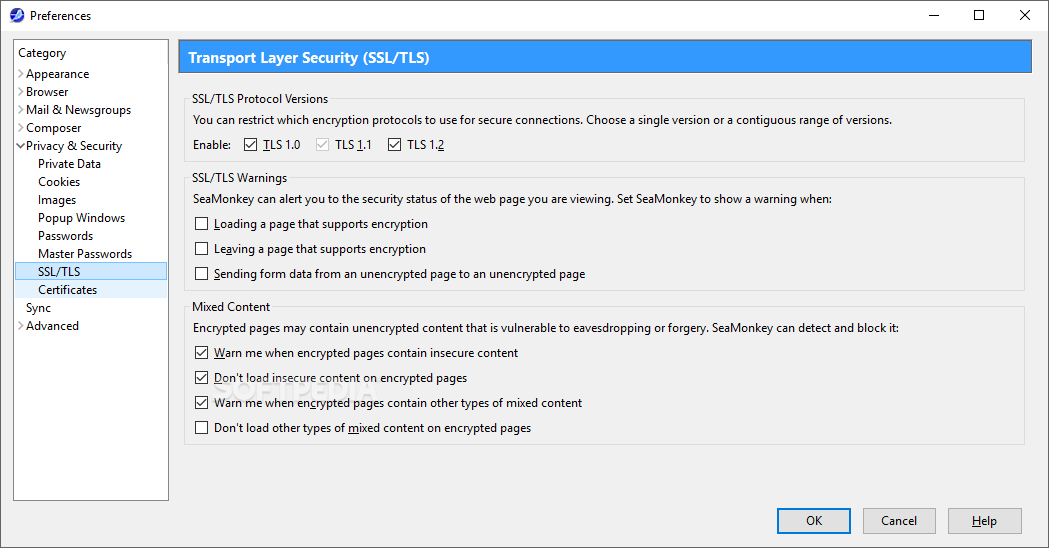Enable warning for sending unencrypted form data

coord(201,274)
